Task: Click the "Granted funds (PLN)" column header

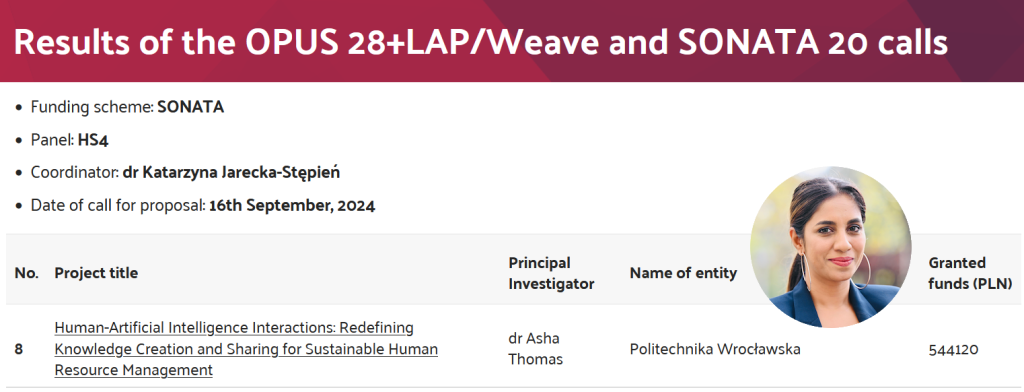Action: coord(970,273)
